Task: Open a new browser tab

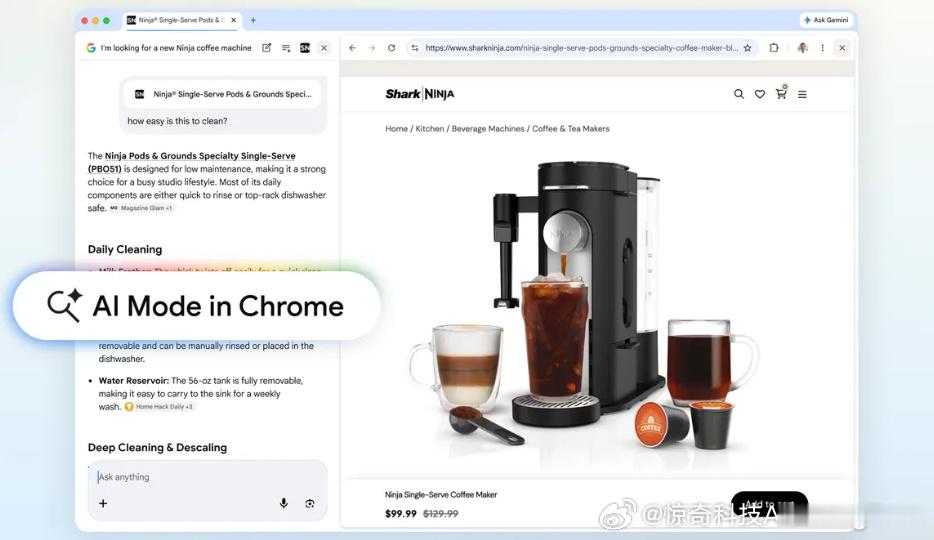Action: 253,20
